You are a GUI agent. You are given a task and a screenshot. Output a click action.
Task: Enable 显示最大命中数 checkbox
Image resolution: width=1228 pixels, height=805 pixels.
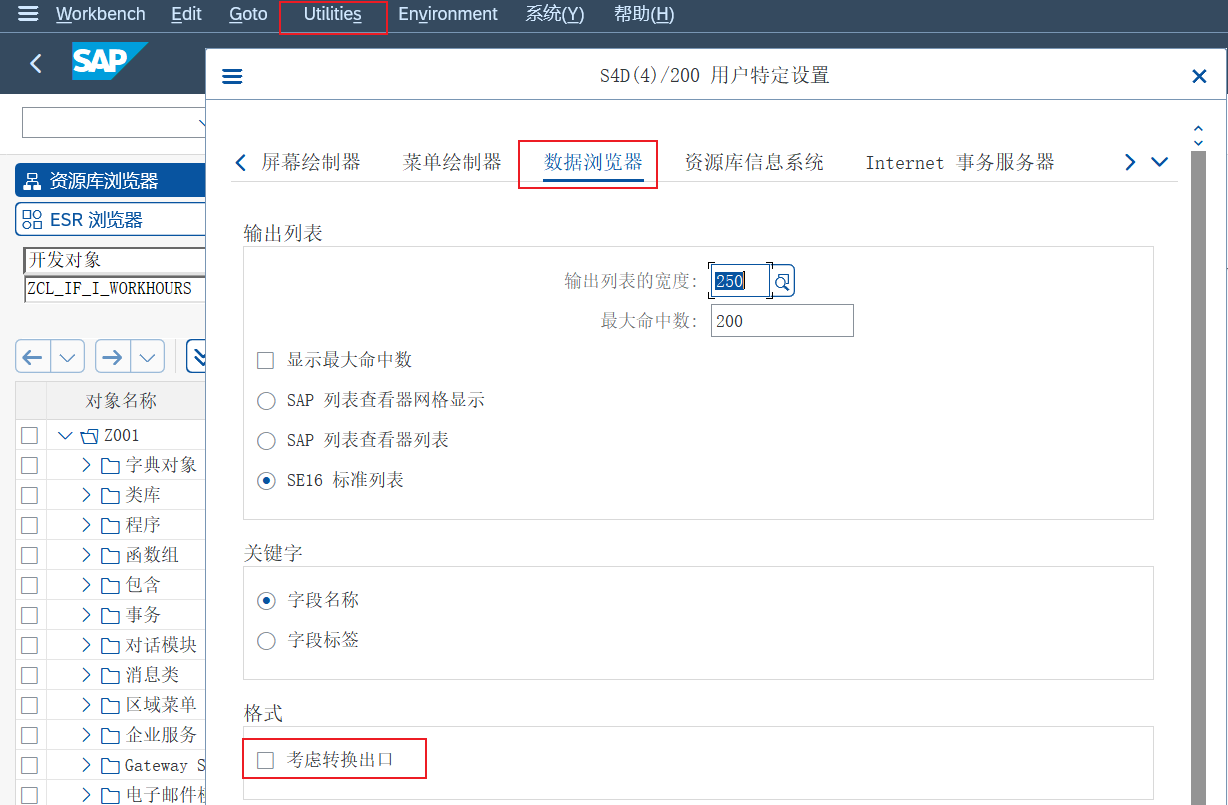pos(265,360)
